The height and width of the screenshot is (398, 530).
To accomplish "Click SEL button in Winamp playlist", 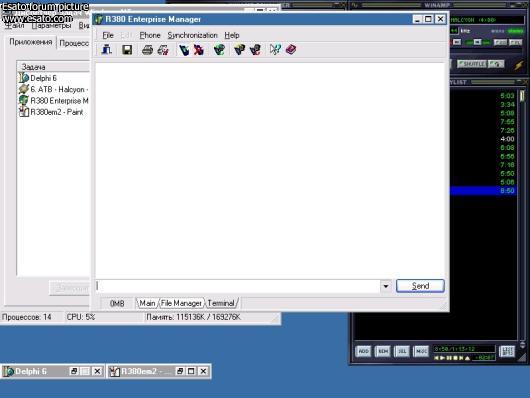I will (402, 351).
